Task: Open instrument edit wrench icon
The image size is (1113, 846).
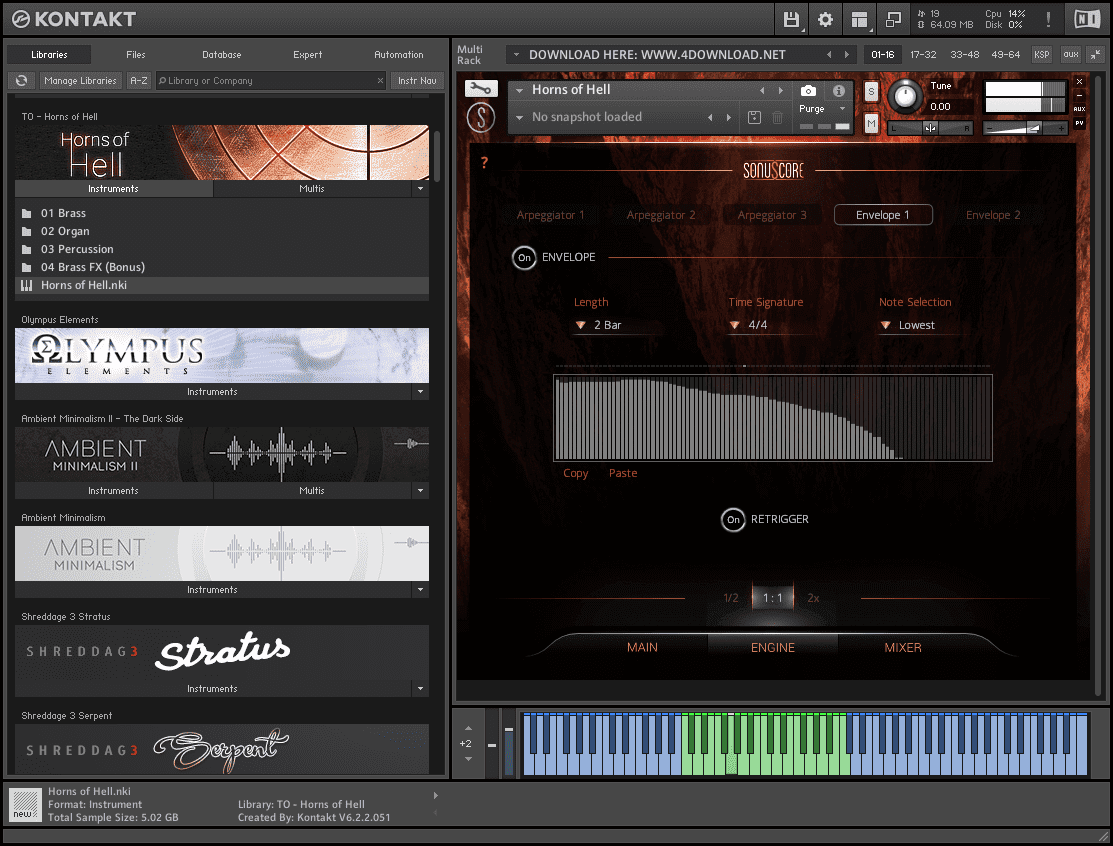Action: pyautogui.click(x=481, y=89)
